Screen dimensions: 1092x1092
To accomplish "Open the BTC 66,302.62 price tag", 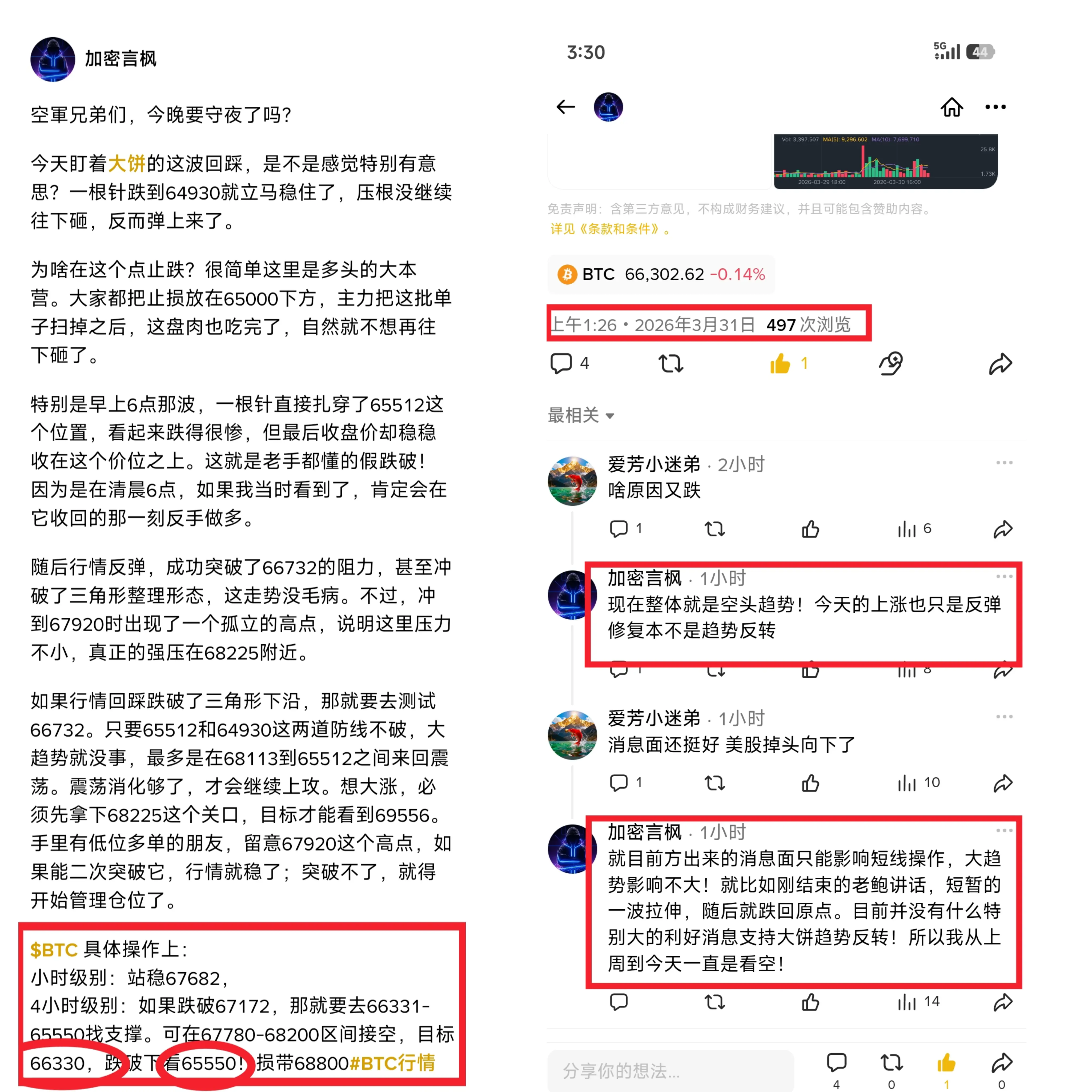I will point(661,275).
